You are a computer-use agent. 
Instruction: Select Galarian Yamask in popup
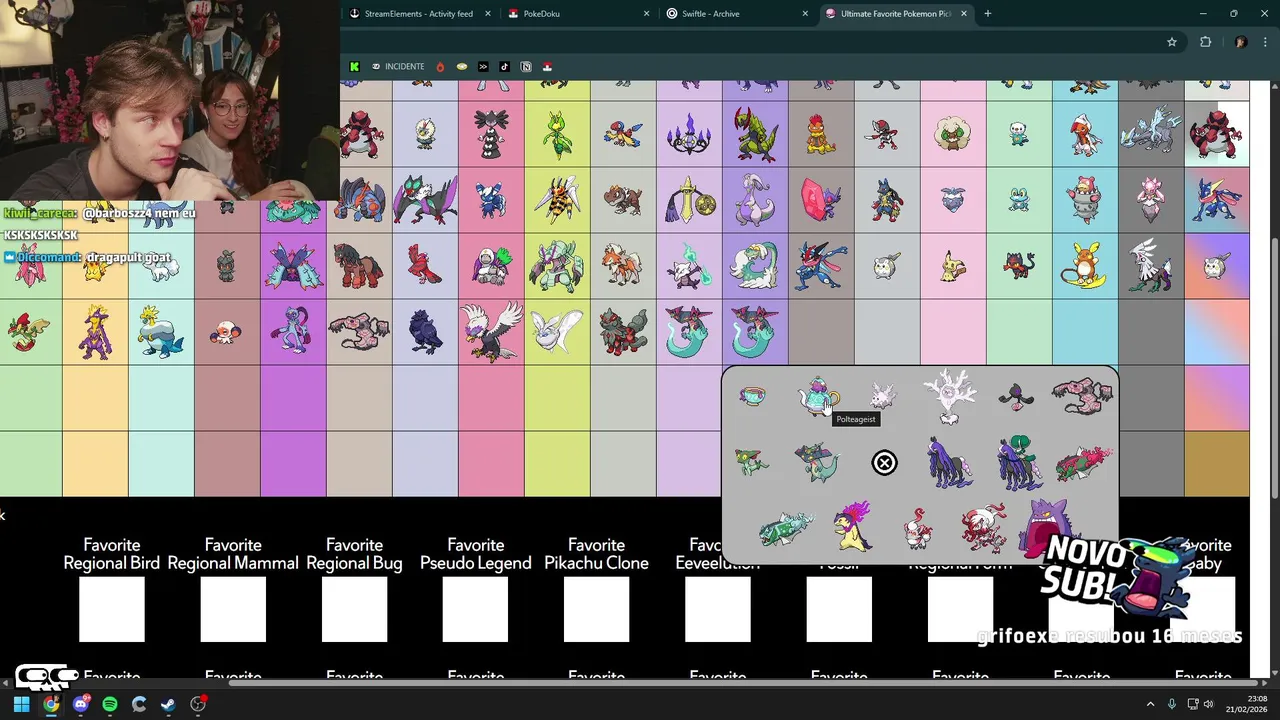(1017, 398)
